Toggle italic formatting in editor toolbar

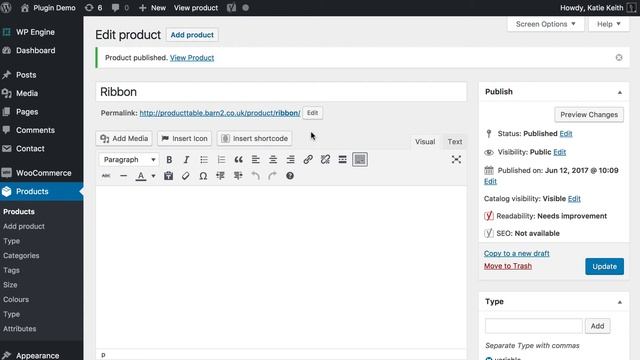(x=186, y=160)
